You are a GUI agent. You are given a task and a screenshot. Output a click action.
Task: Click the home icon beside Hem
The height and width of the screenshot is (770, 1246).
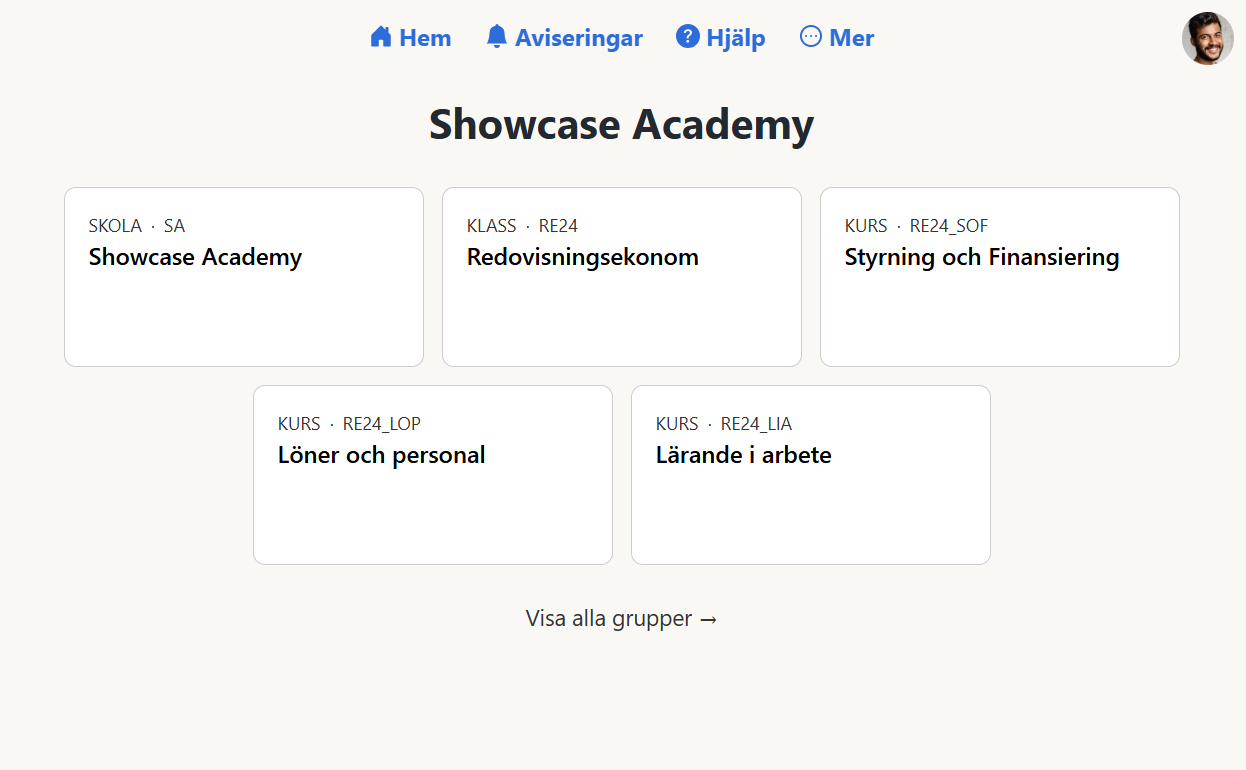coord(379,36)
